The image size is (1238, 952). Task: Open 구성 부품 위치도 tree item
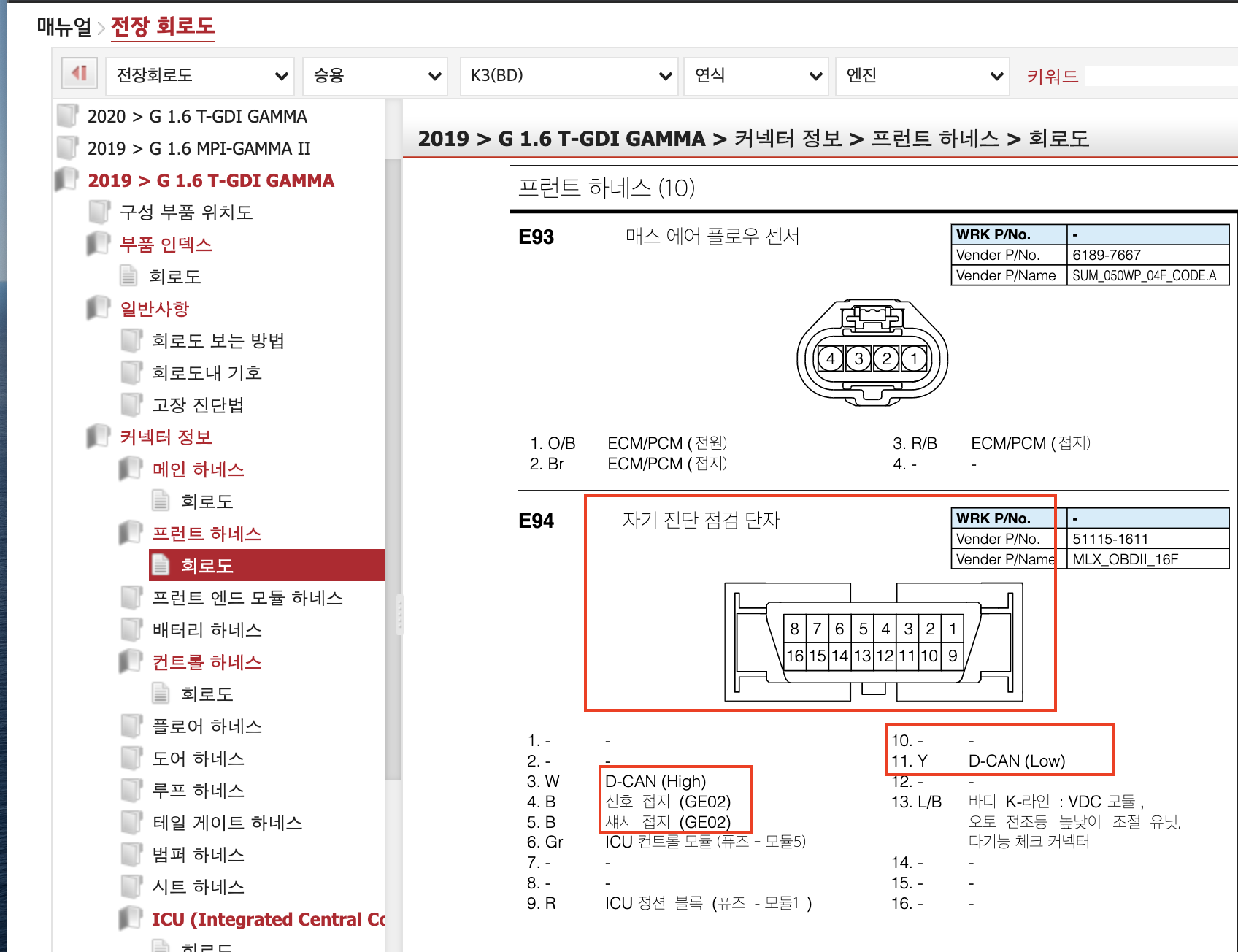186,212
